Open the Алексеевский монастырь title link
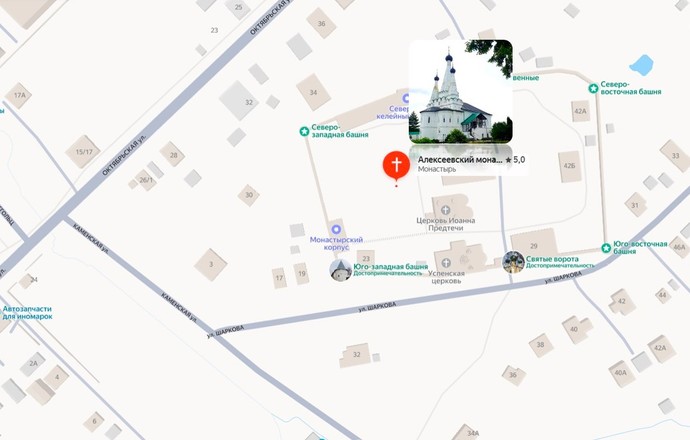Image resolution: width=690 pixels, height=440 pixels. (459, 160)
